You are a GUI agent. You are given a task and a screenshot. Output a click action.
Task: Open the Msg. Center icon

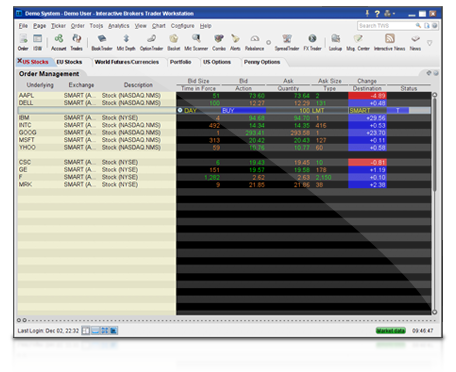(358, 42)
